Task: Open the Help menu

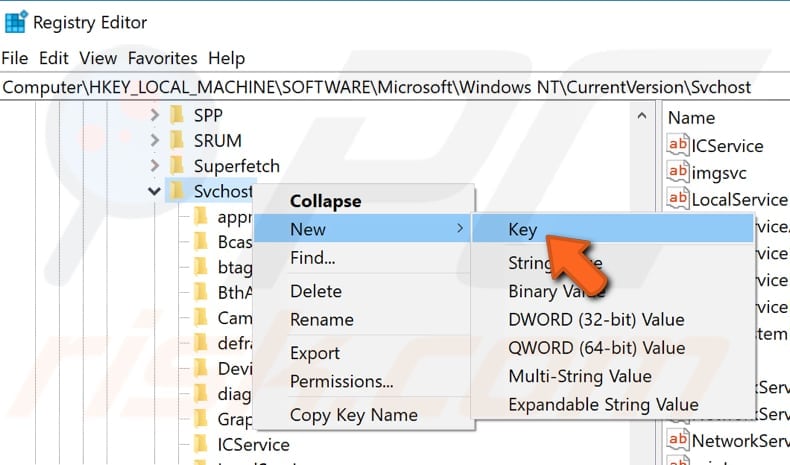Action: pyautogui.click(x=226, y=58)
